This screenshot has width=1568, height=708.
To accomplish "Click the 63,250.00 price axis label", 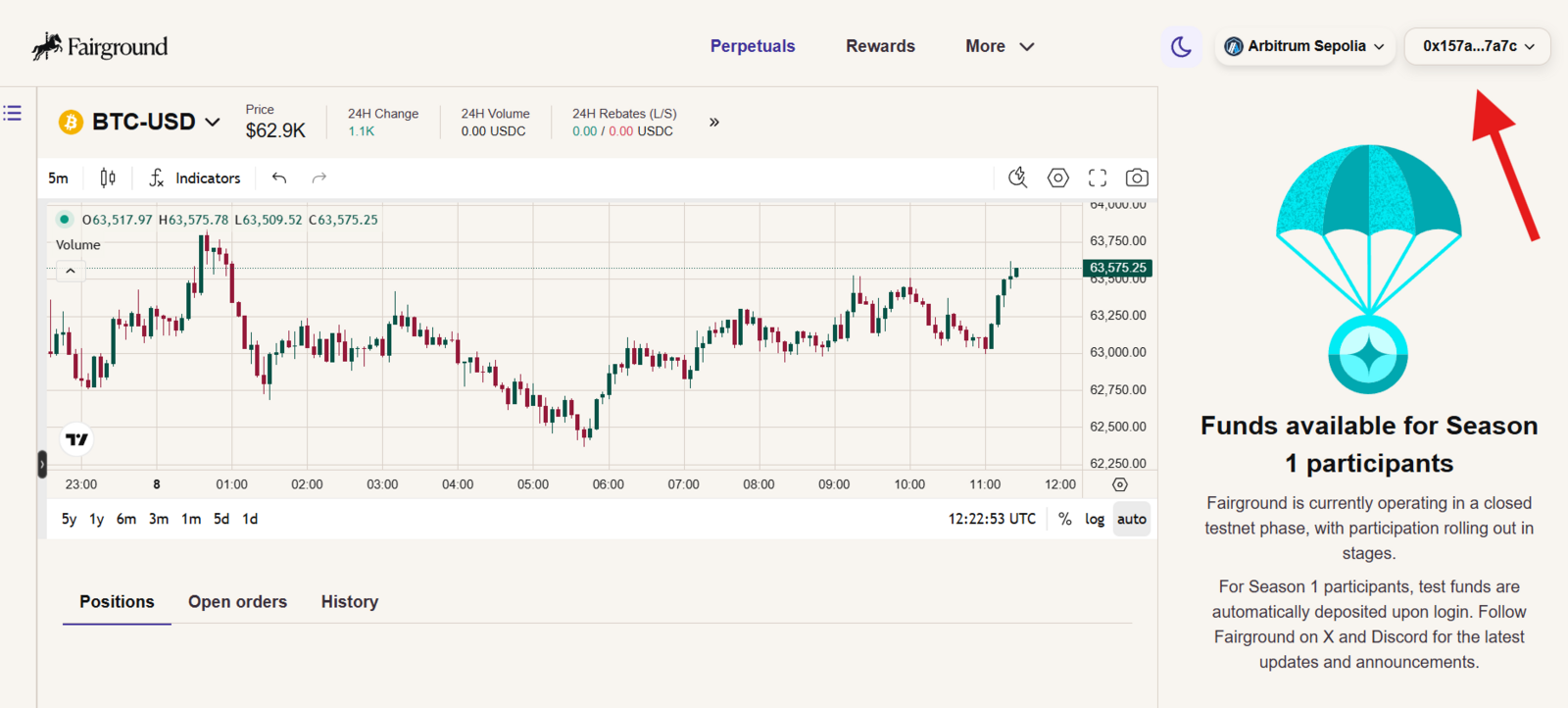I will [x=1118, y=316].
